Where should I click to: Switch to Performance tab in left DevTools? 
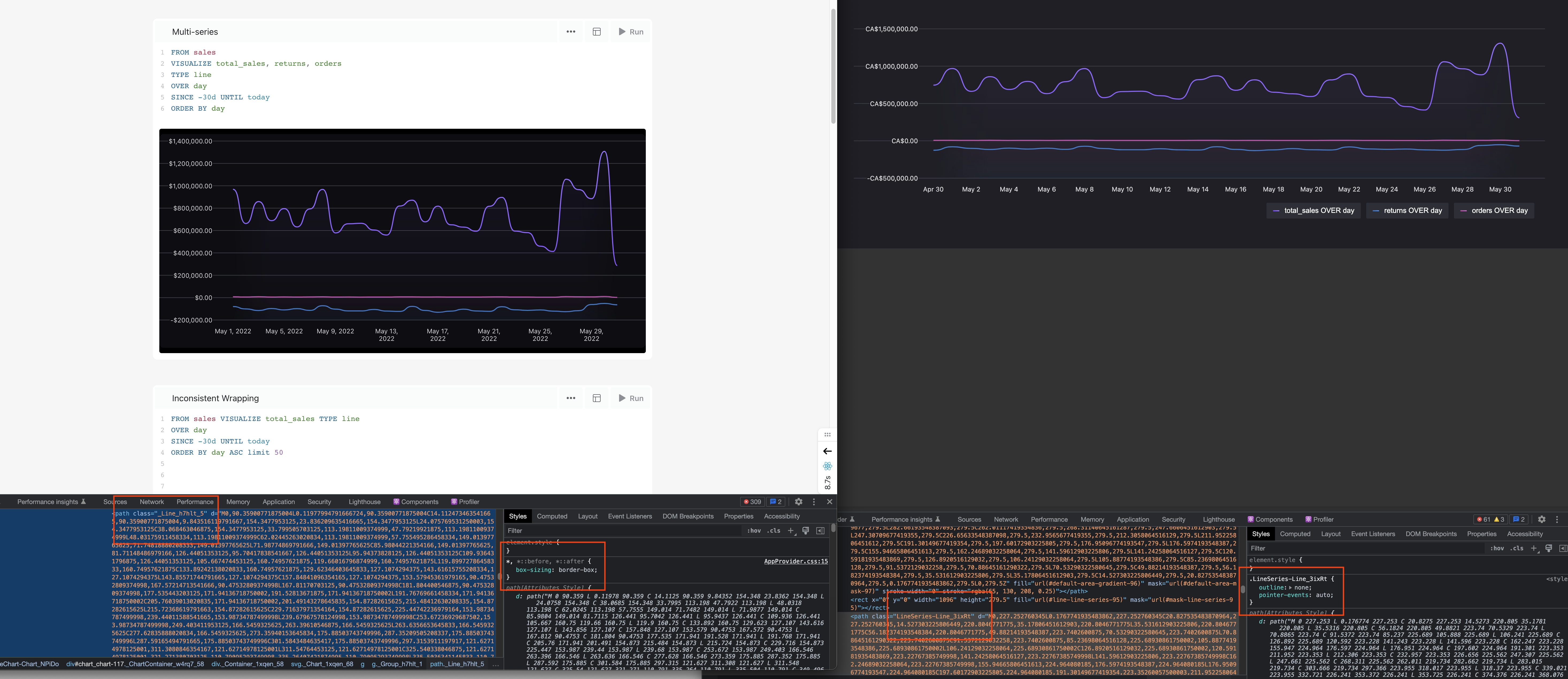pyautogui.click(x=195, y=501)
